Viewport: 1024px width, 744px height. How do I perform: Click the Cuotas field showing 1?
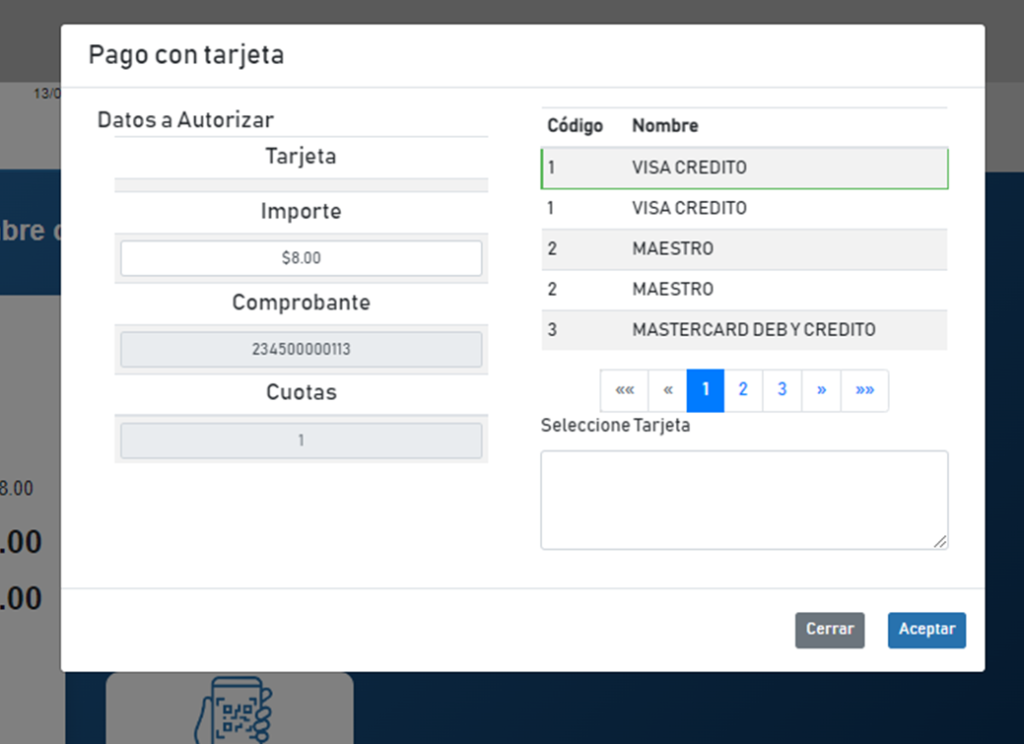pos(300,440)
